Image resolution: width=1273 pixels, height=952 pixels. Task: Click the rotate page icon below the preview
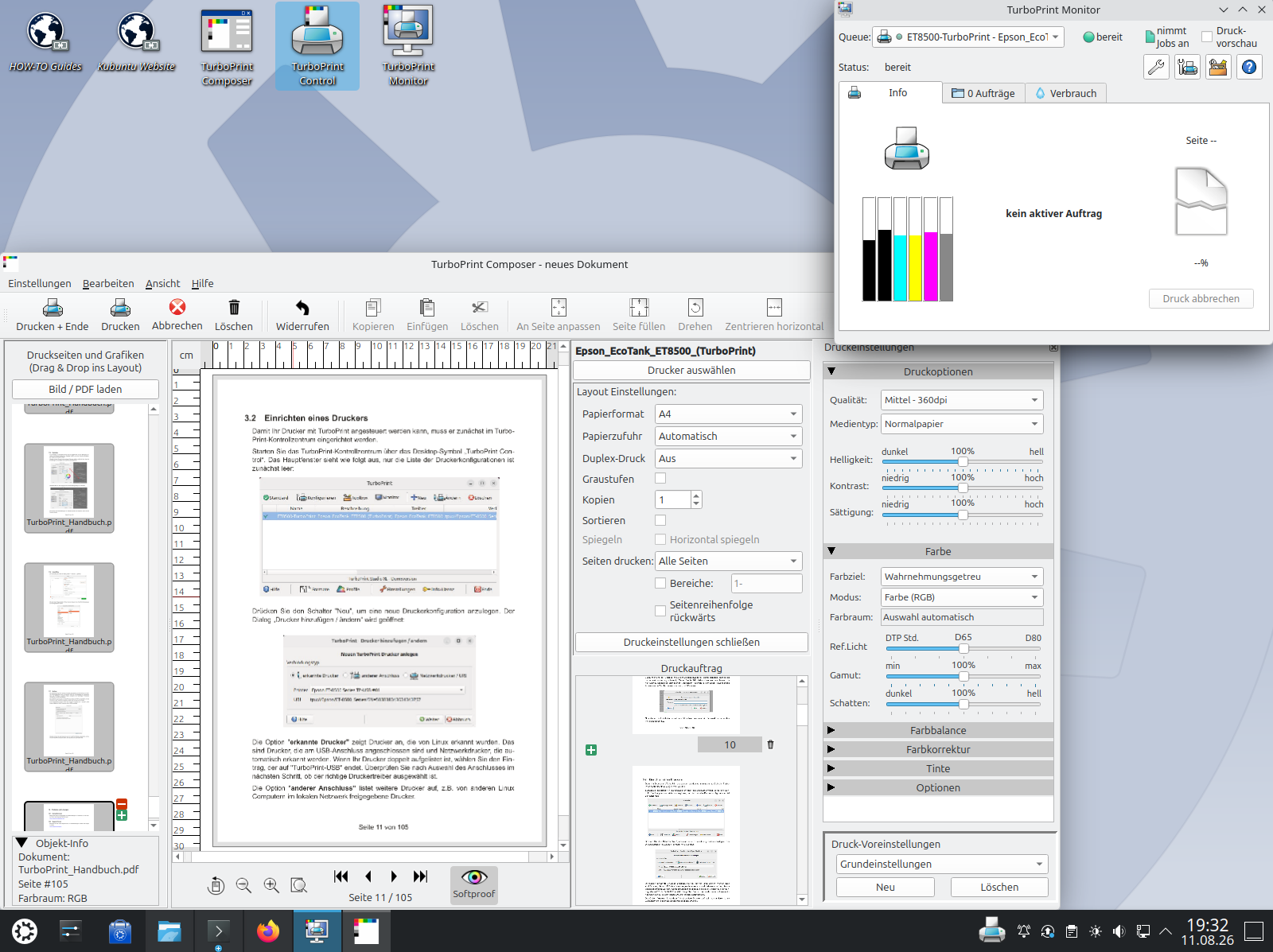(216, 885)
